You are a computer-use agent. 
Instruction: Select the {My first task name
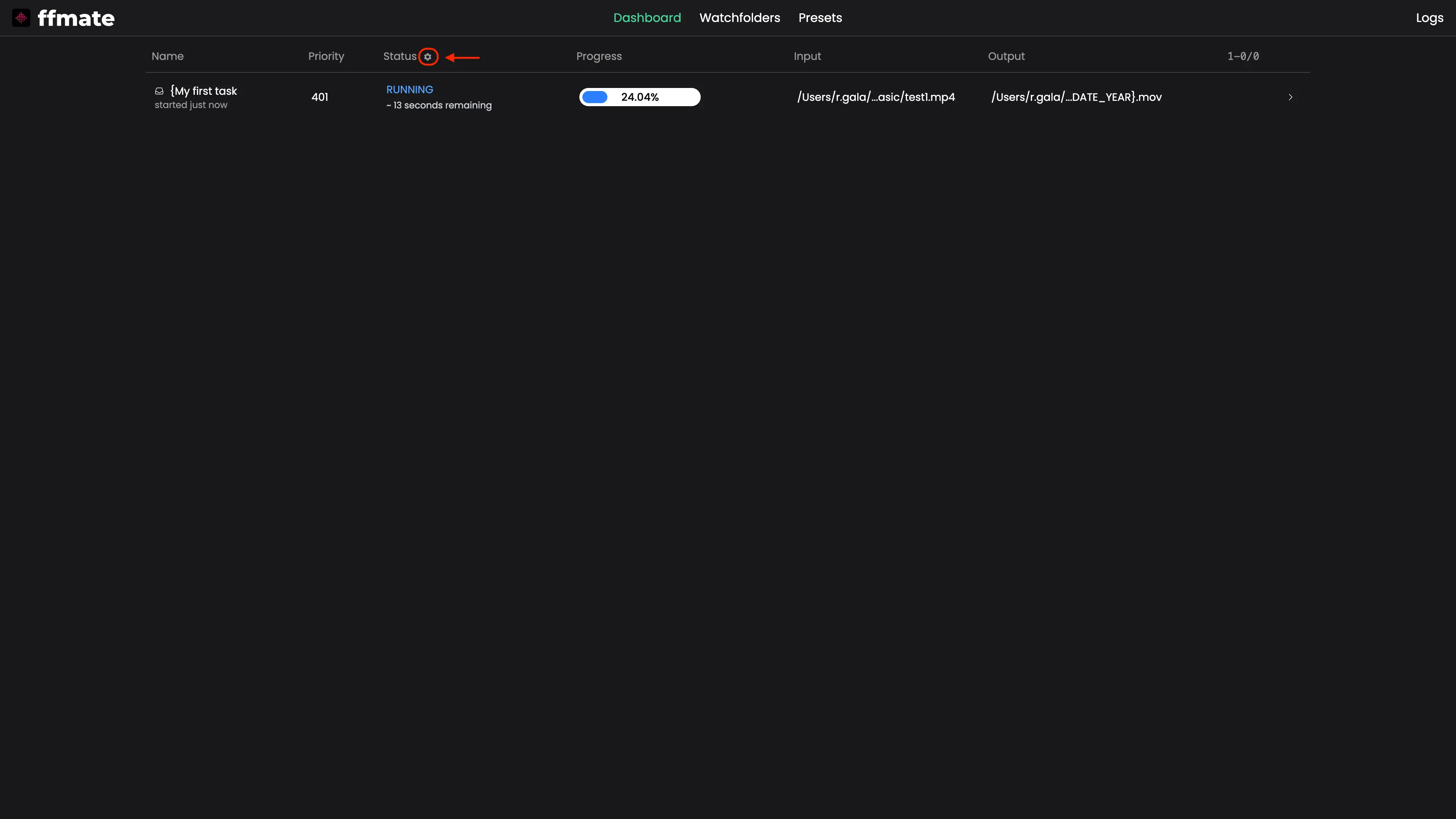204,91
